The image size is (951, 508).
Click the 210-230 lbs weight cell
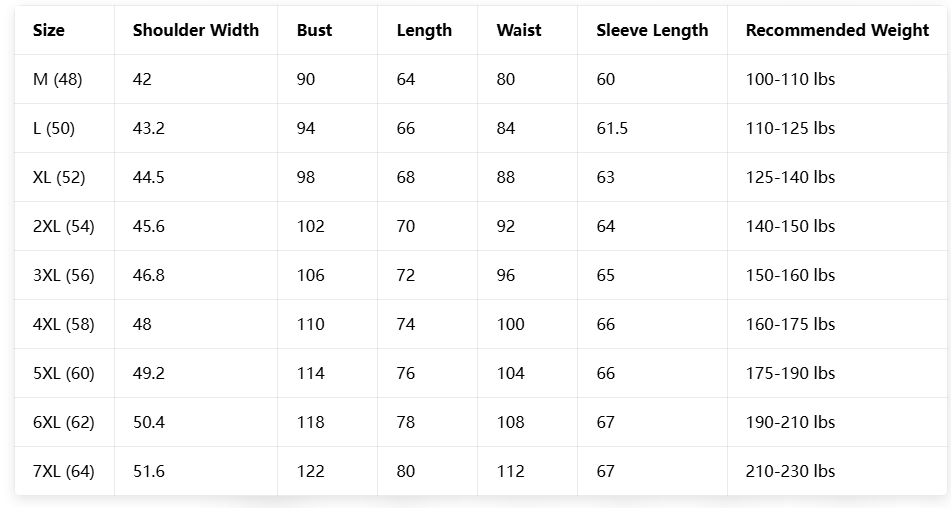(x=790, y=471)
